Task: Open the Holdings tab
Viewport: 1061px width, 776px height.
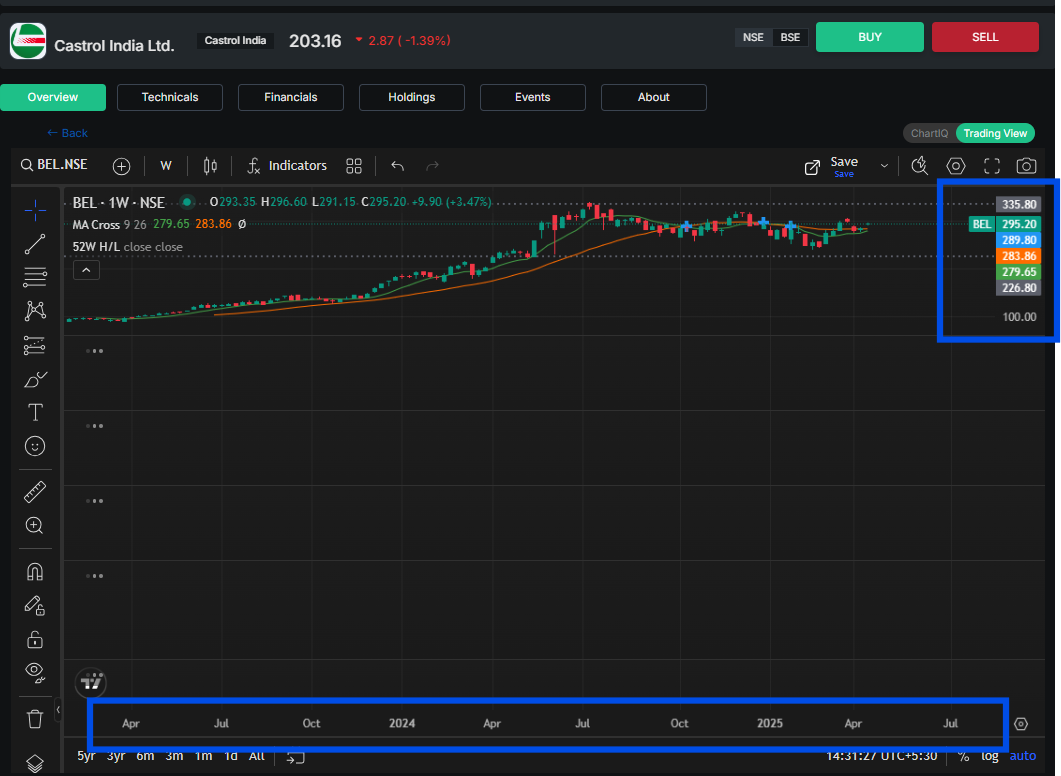Action: pyautogui.click(x=411, y=97)
